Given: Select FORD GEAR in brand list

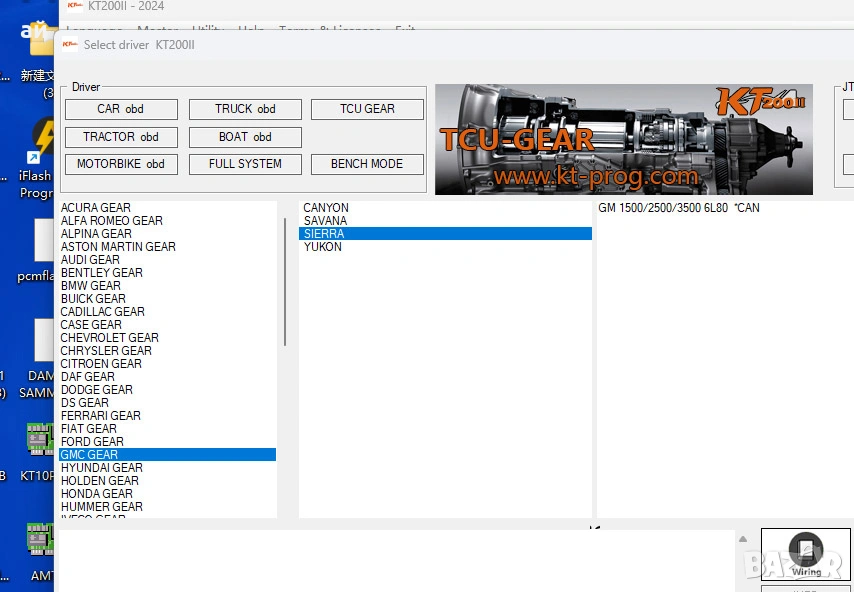Looking at the screenshot, I should 93,442.
